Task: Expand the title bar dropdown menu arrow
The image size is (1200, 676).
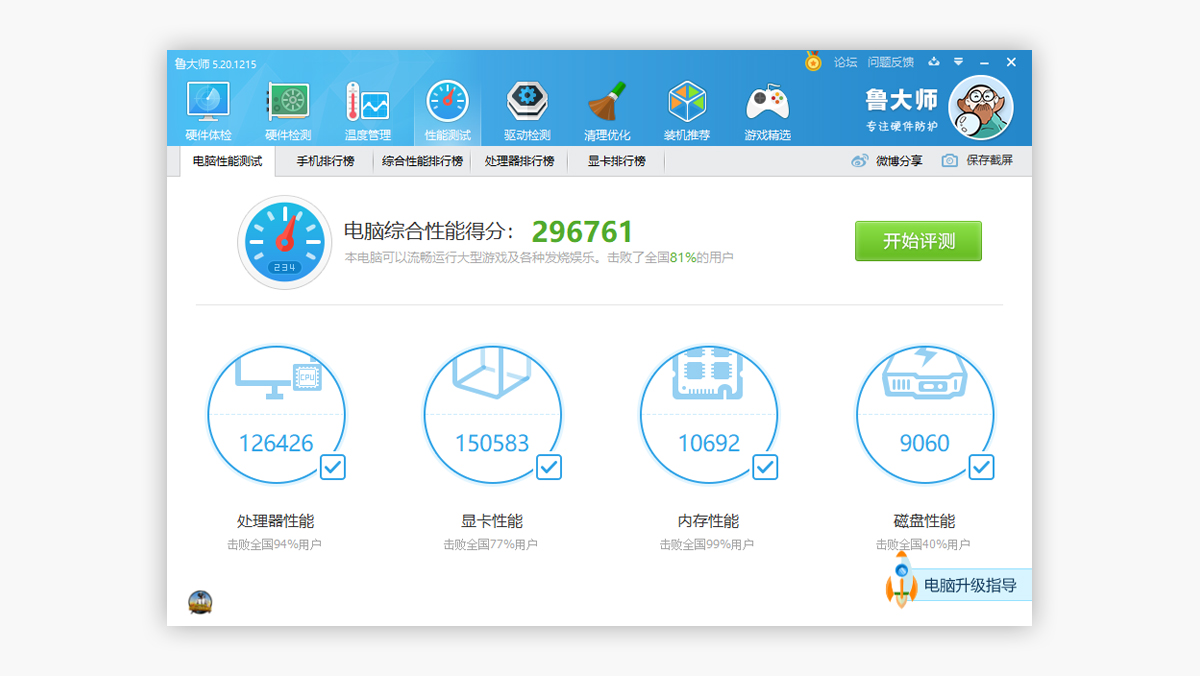Action: click(x=958, y=62)
